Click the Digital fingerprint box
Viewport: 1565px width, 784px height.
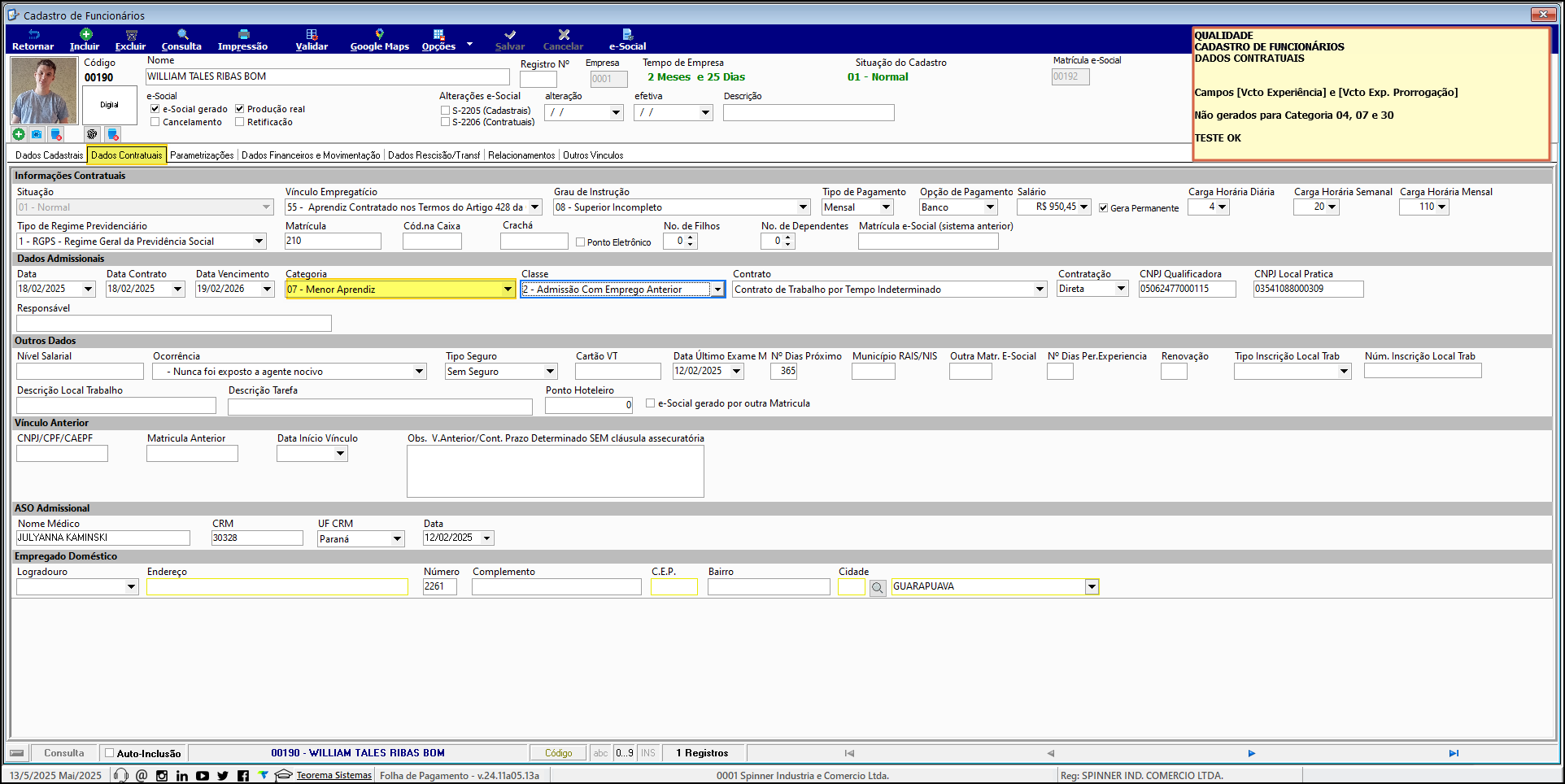pyautogui.click(x=110, y=105)
